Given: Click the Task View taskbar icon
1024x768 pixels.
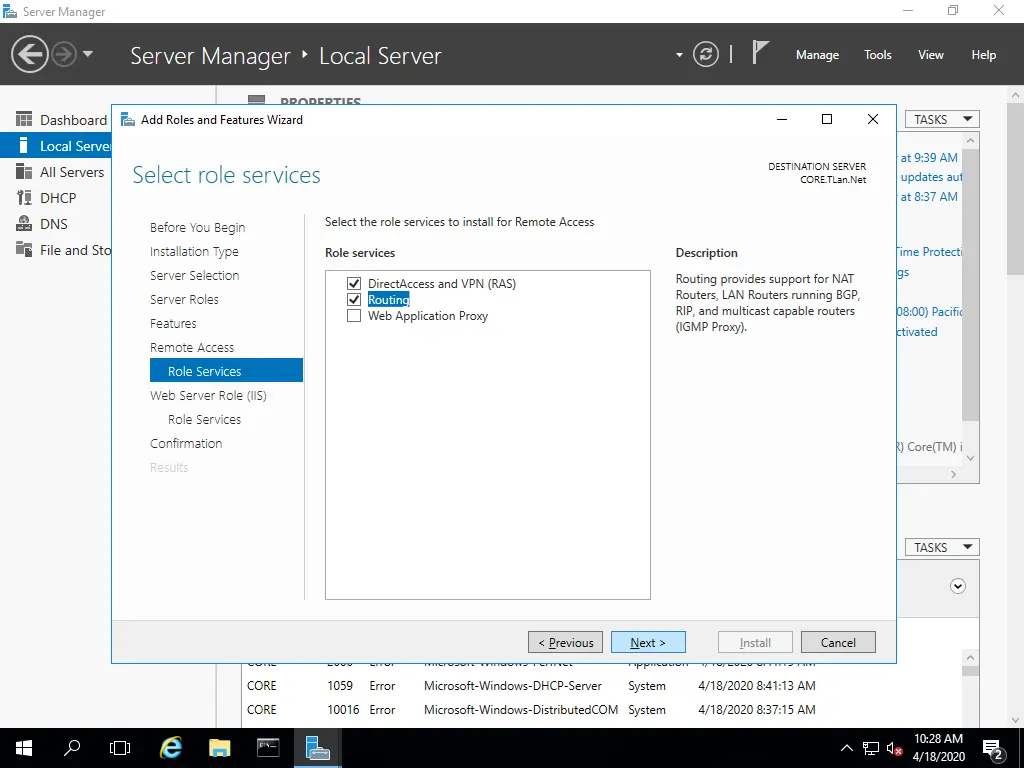Looking at the screenshot, I should 120,747.
